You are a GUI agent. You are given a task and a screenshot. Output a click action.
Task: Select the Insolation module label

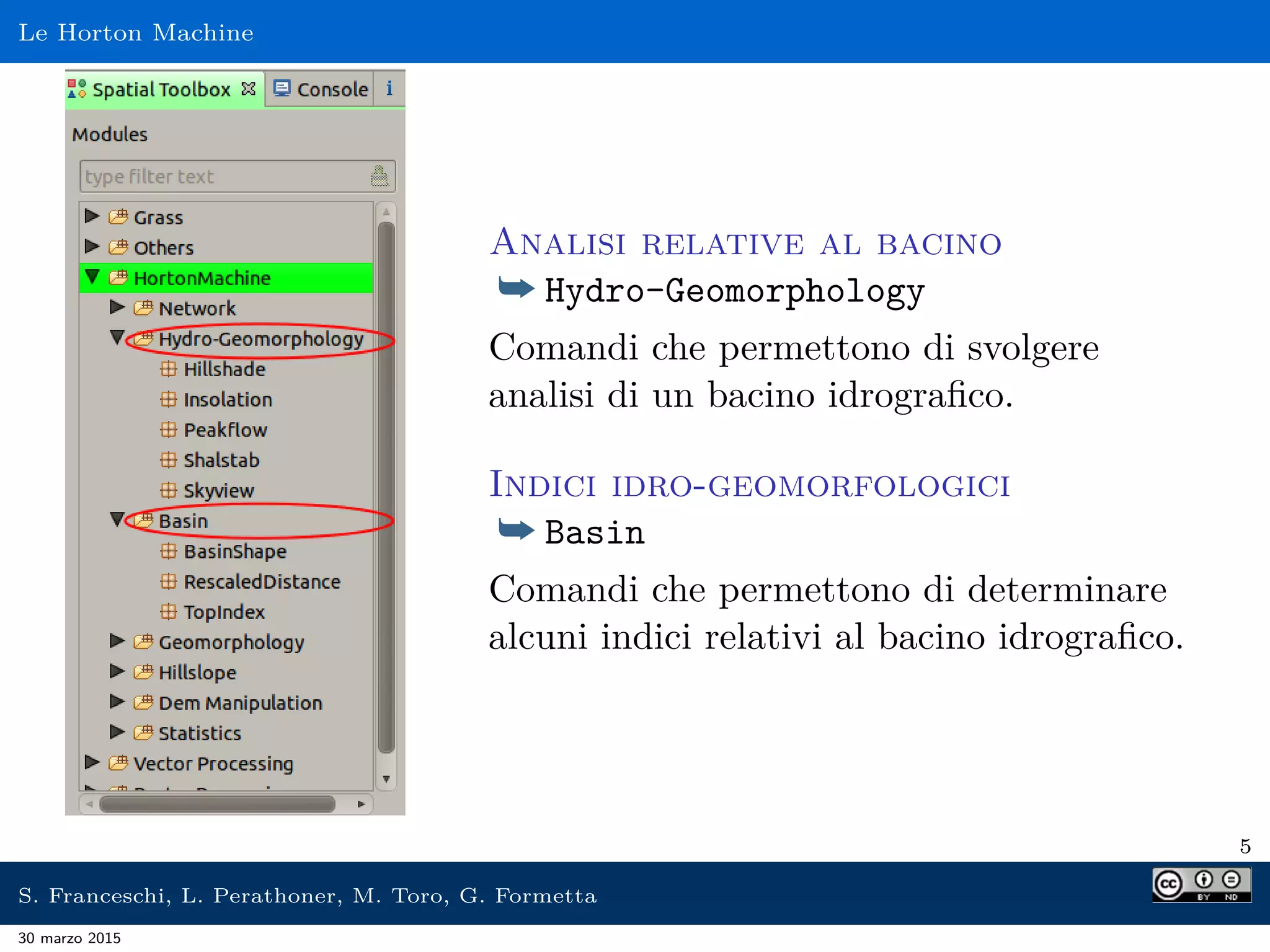(x=228, y=400)
